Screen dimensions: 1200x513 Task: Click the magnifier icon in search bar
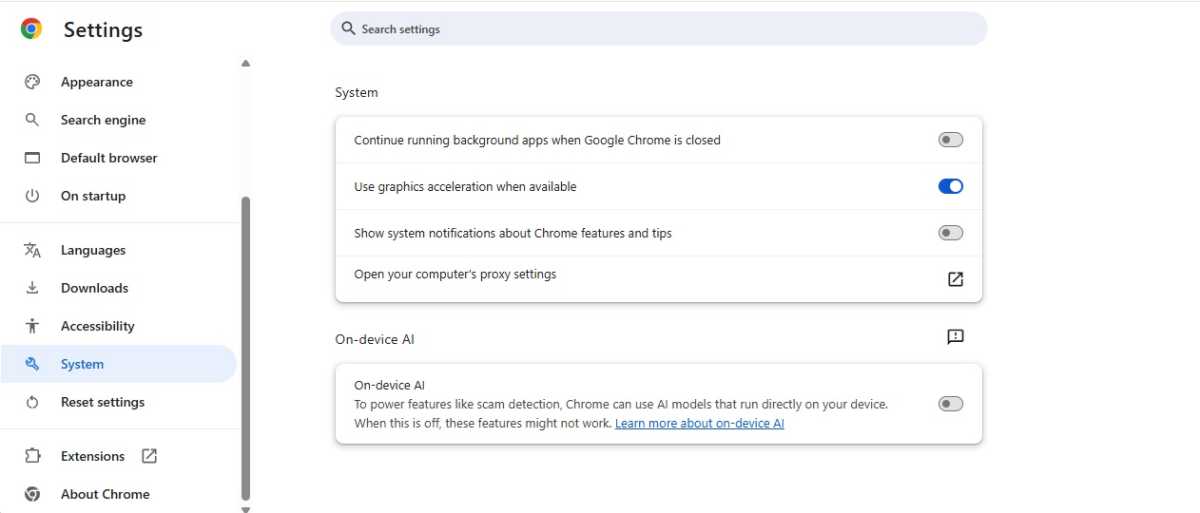coord(348,29)
